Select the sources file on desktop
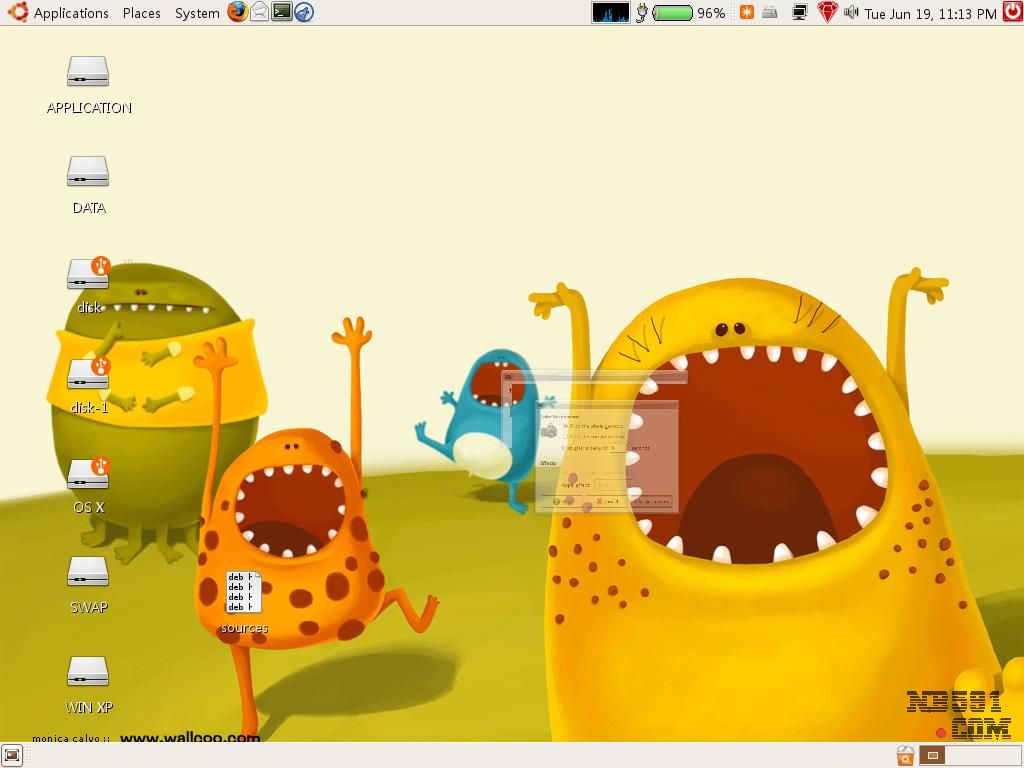 tap(244, 593)
